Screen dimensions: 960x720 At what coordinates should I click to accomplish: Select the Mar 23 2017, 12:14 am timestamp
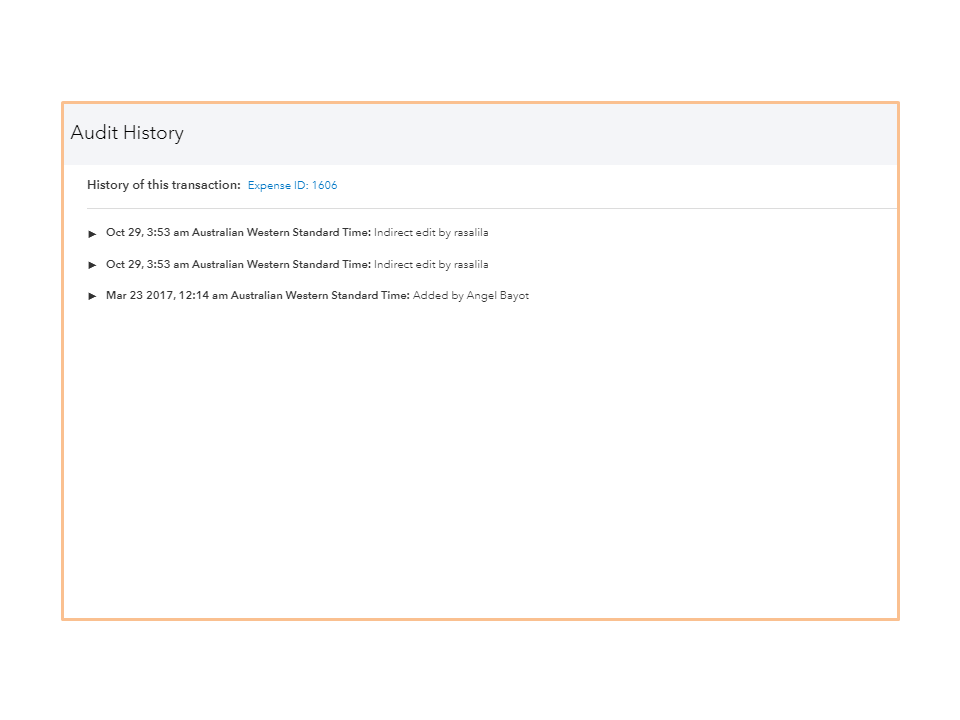166,296
